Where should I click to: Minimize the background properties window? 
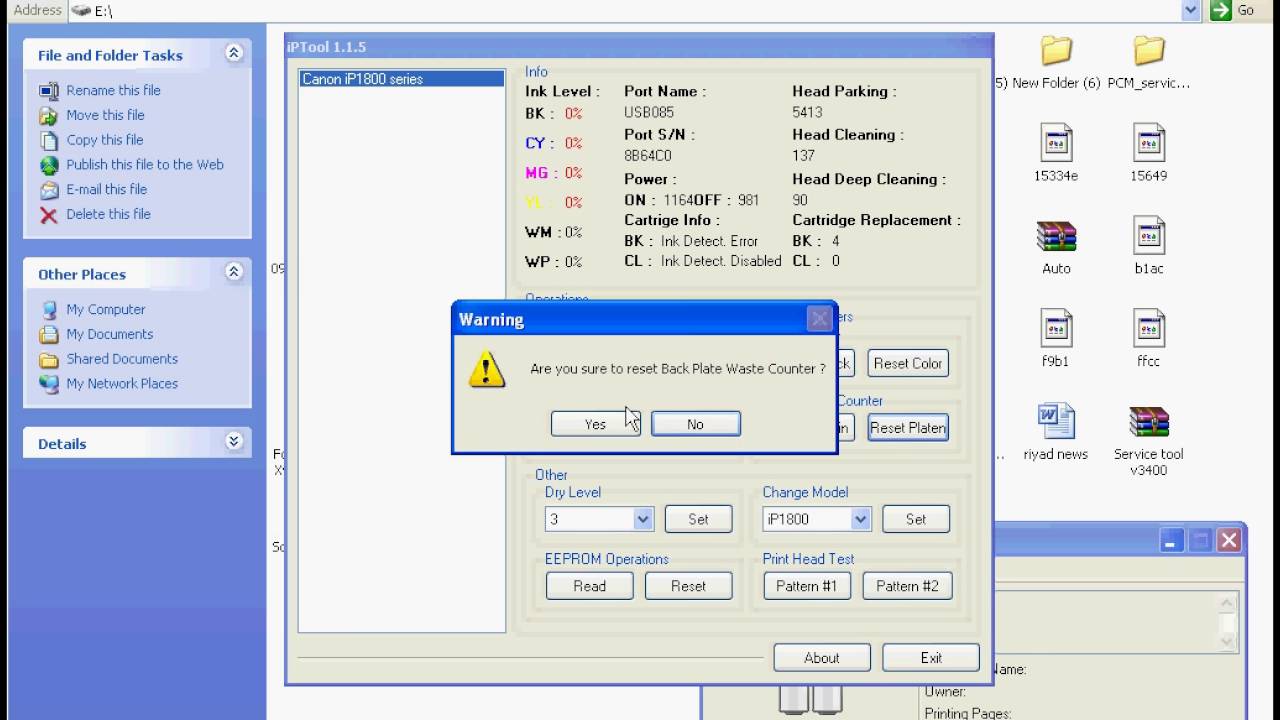point(1173,541)
